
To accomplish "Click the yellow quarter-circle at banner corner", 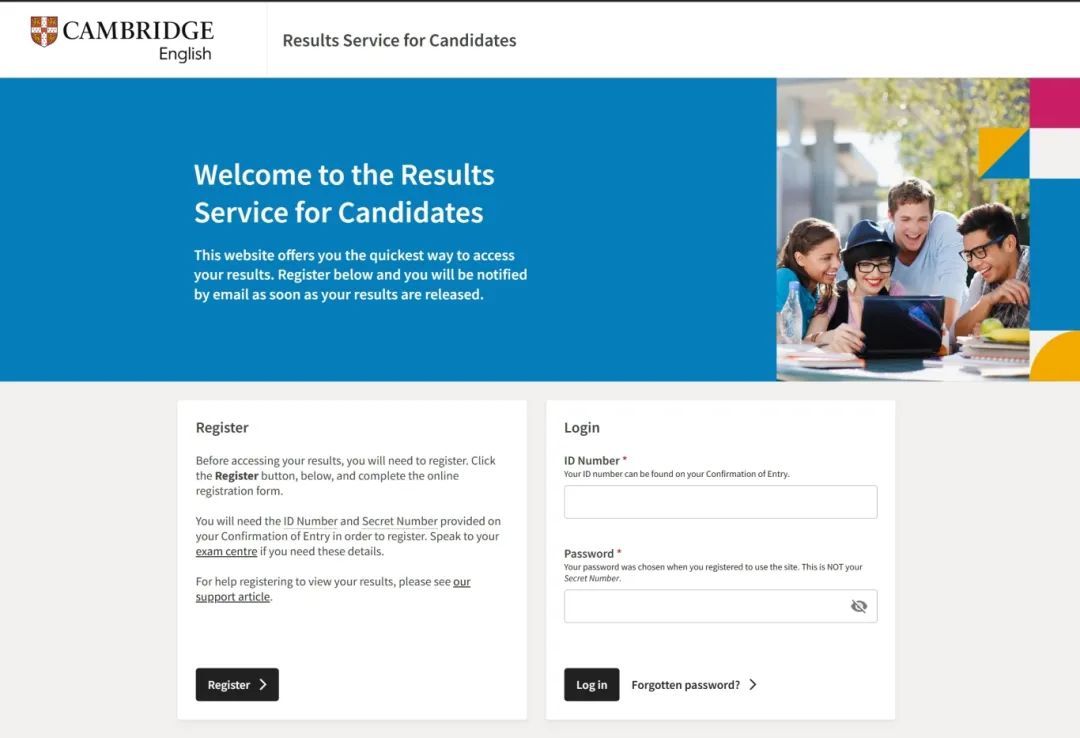I will [1060, 360].
